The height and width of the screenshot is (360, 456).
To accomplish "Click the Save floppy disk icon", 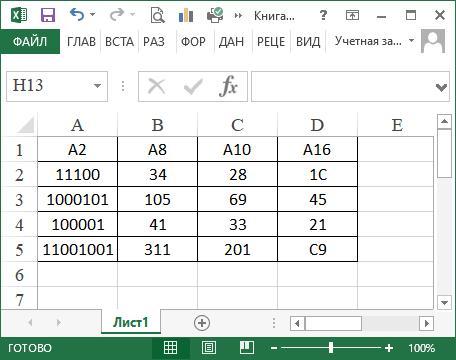I will click(x=48, y=15).
